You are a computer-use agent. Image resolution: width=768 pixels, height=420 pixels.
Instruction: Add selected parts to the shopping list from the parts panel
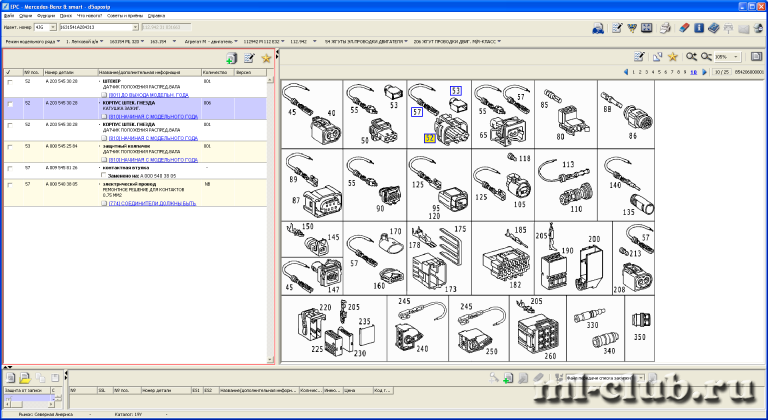[x=231, y=59]
